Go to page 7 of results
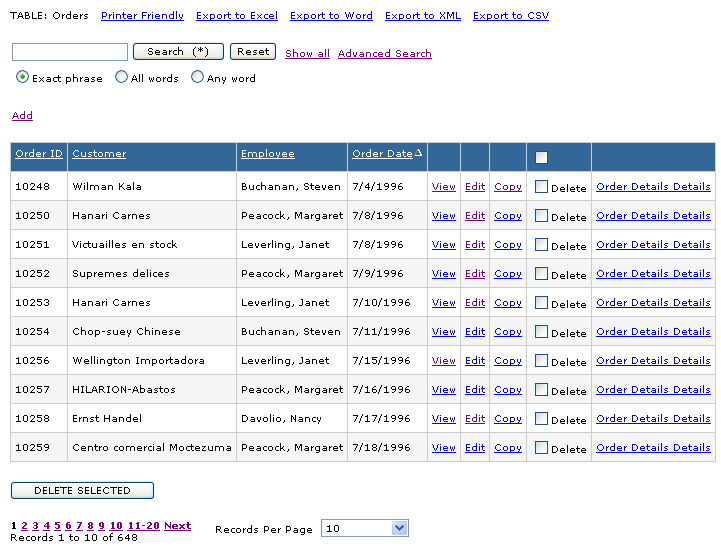Image resolution: width=721 pixels, height=556 pixels. [80, 526]
